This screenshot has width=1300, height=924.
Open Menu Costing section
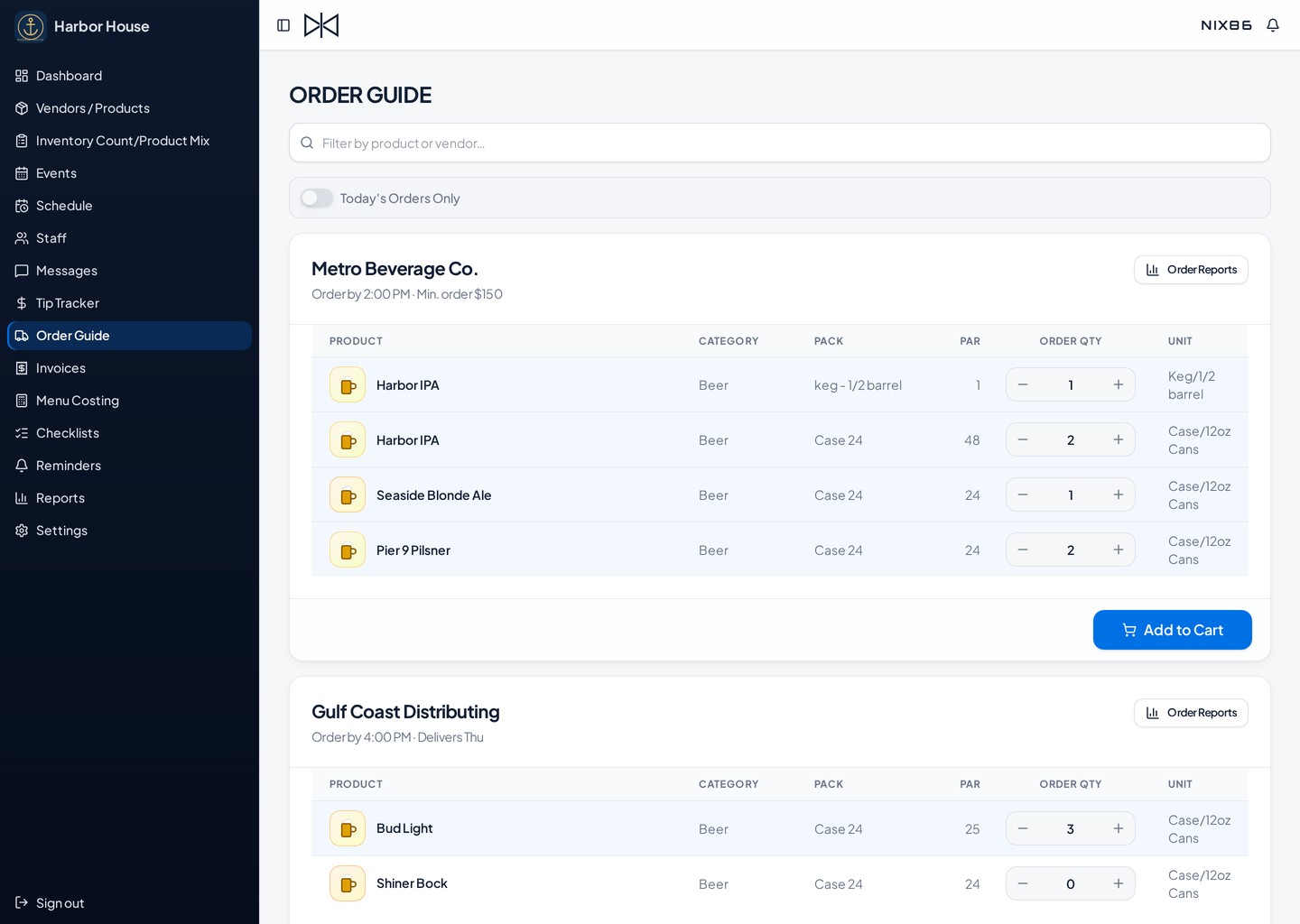tap(129, 401)
